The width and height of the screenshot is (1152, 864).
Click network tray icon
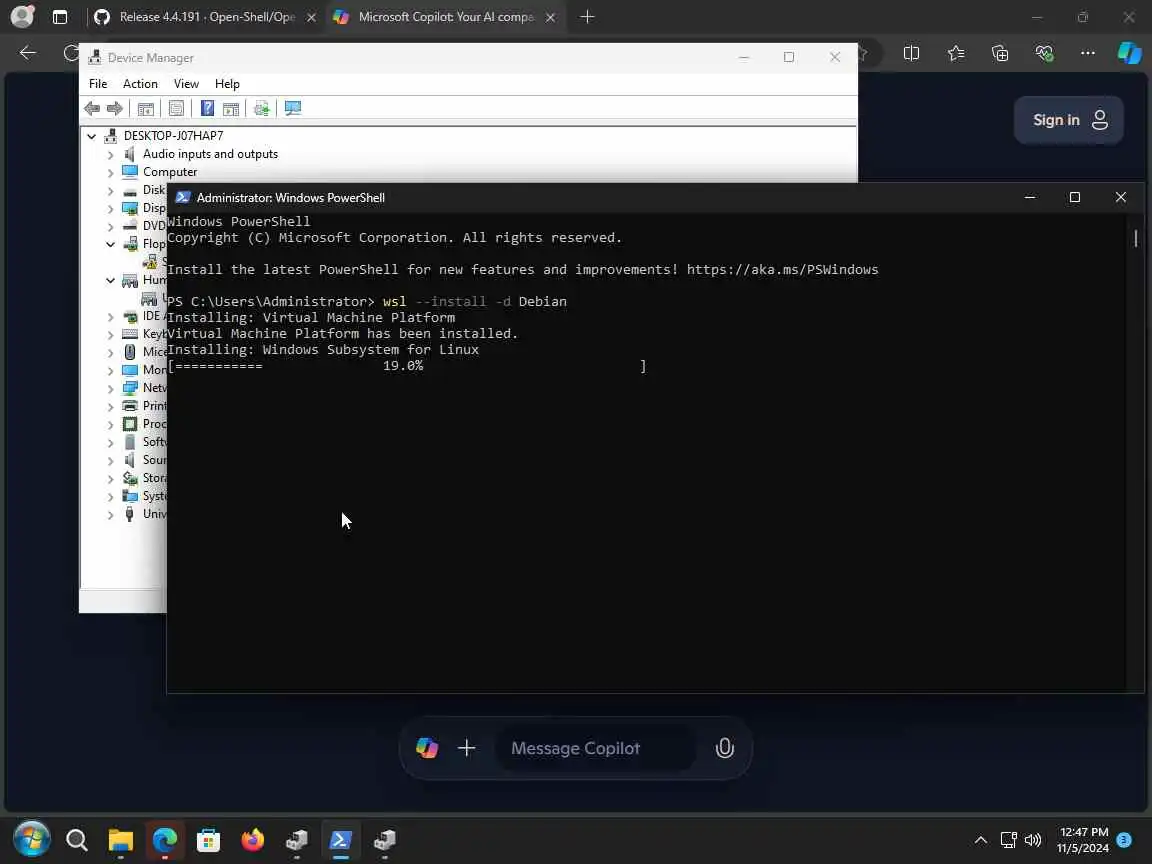tap(1008, 840)
